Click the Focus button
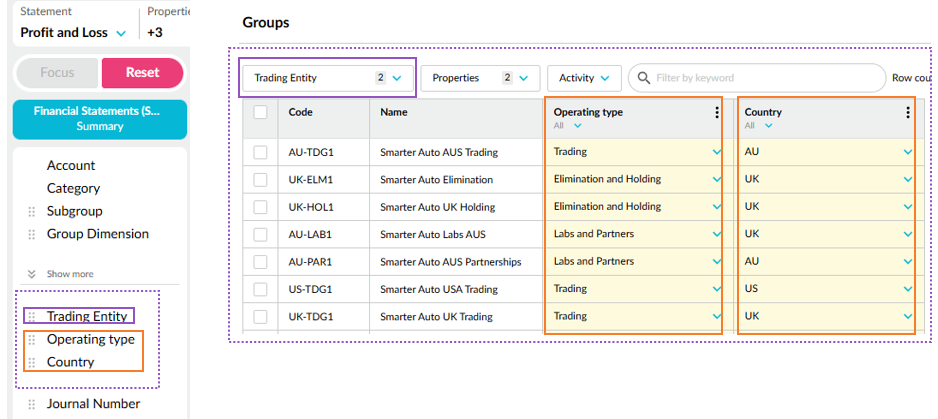This screenshot has width=938, height=419. point(57,73)
